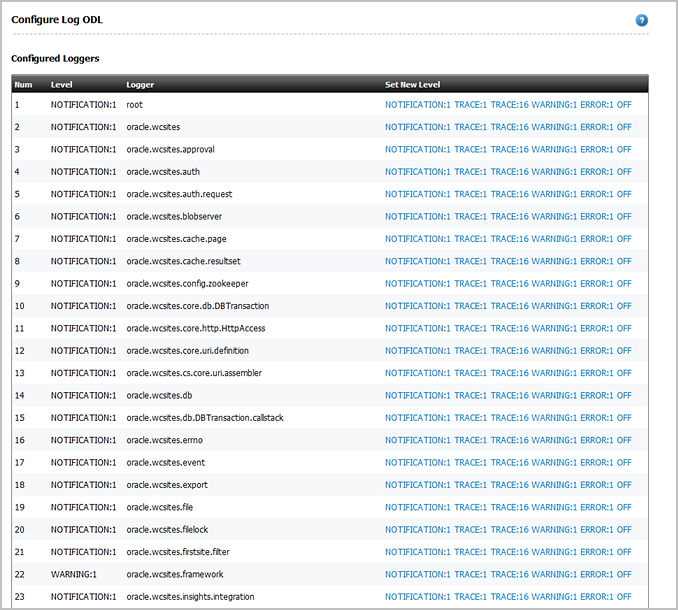Set oracle.wcsites.blobserver to ERROR:1
This screenshot has width=678, height=610.
point(597,217)
